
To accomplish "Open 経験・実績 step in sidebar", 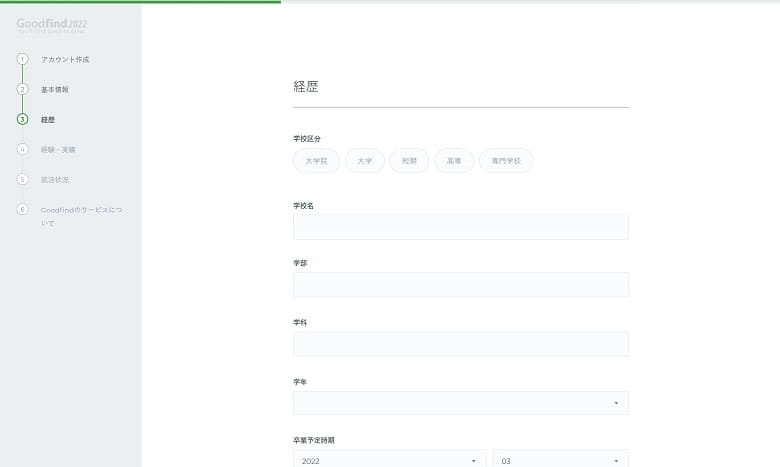I will coord(58,150).
